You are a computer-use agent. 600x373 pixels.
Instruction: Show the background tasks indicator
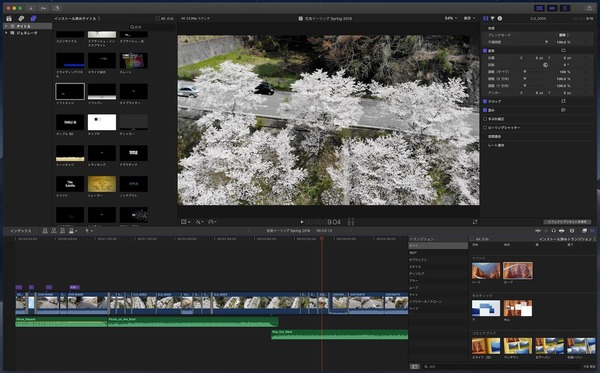tap(56, 8)
